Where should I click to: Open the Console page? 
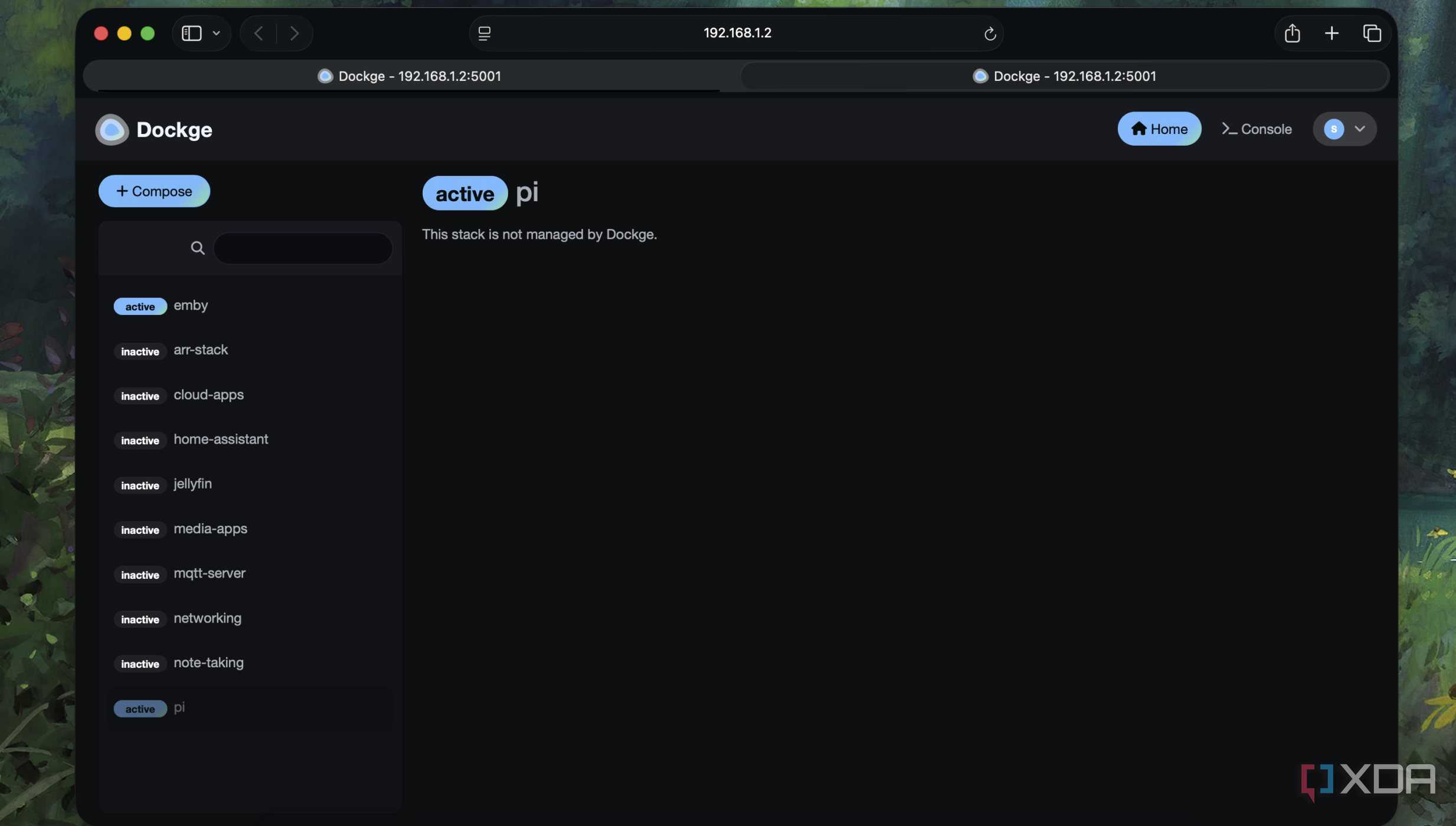pos(1257,129)
